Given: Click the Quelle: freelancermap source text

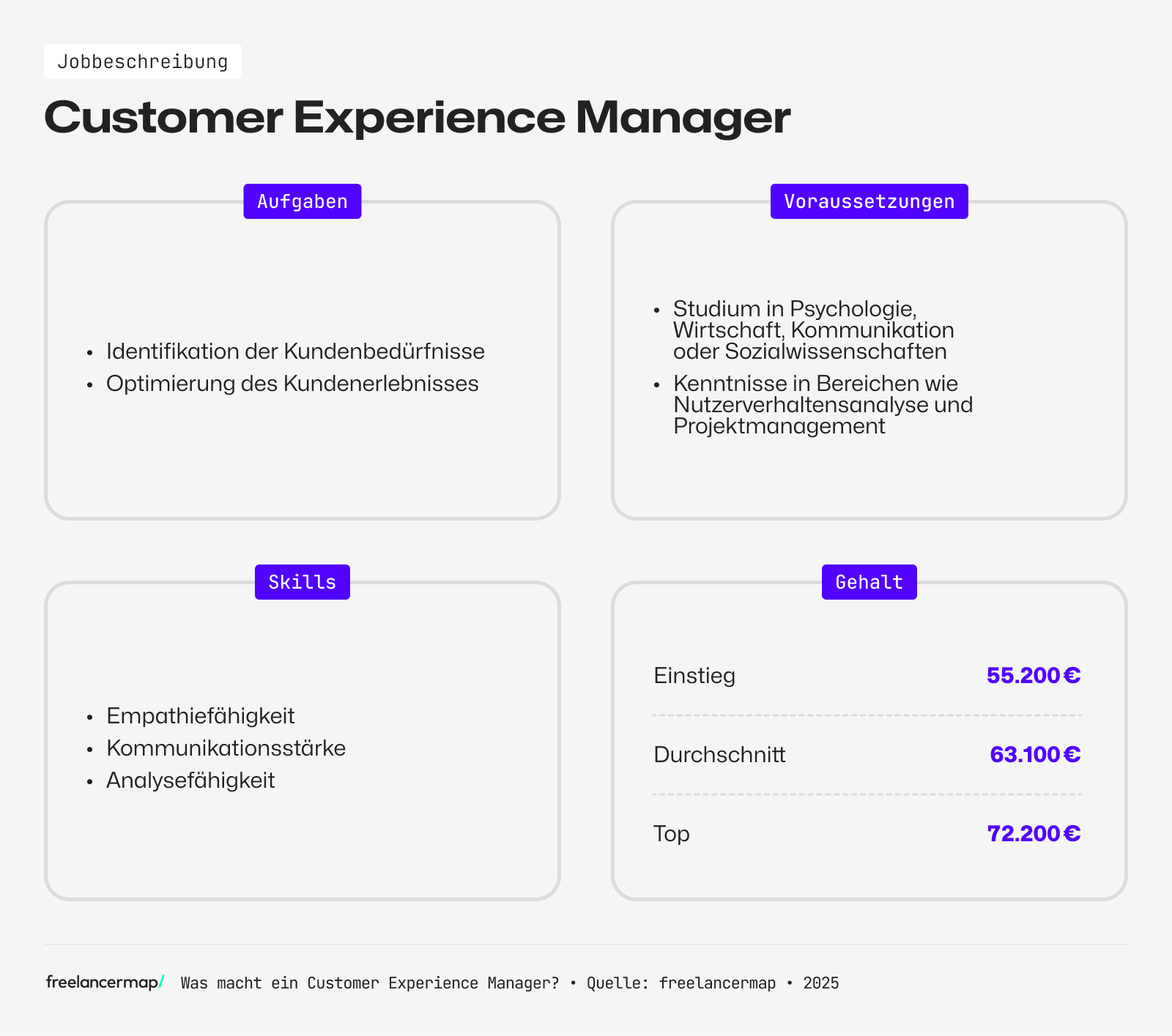Looking at the screenshot, I should coord(680,983).
